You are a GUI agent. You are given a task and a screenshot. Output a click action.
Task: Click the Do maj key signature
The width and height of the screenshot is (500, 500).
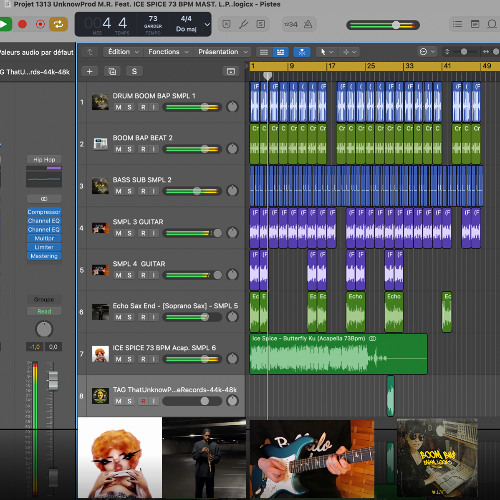(186, 29)
